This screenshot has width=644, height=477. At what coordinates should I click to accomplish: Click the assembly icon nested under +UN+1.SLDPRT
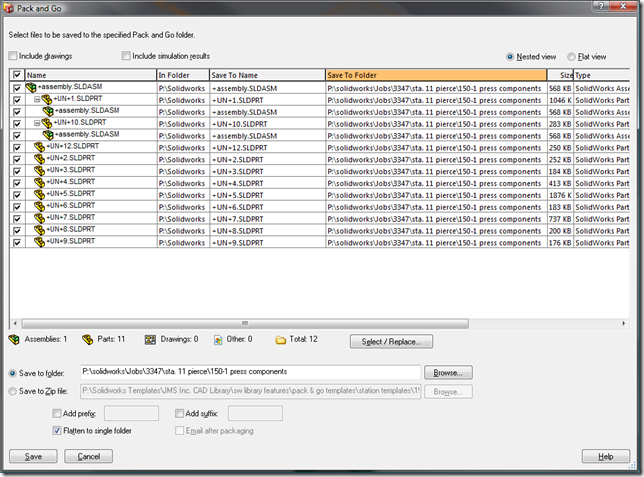(48, 111)
